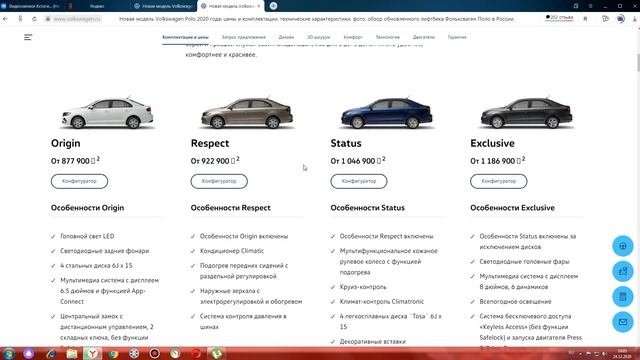640x360 pixels.
Task: Click the 'Respect' trim heading
Action: click(210, 143)
